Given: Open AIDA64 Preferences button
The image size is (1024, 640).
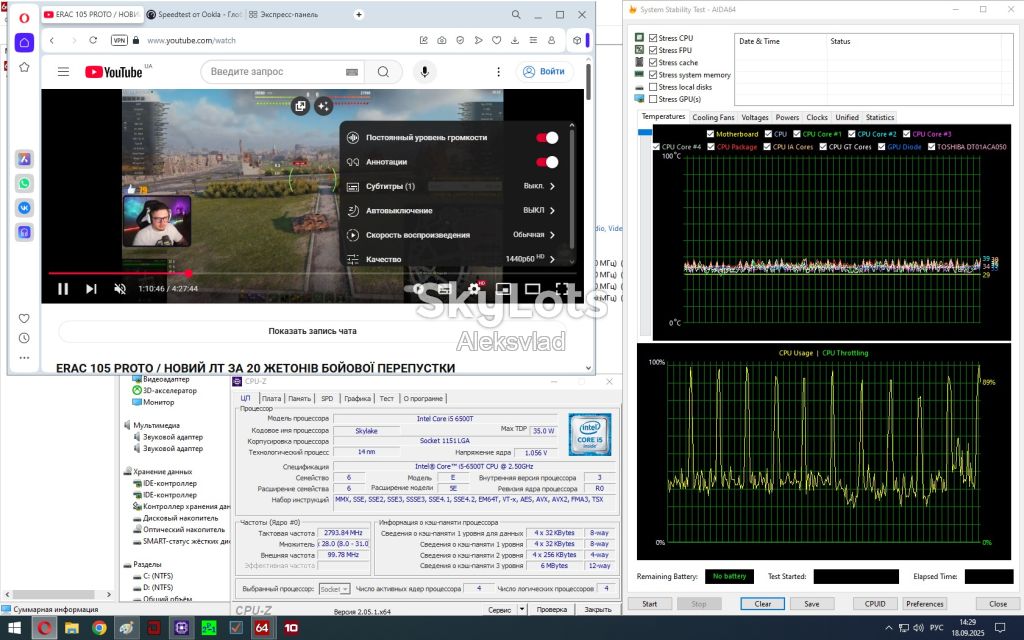Looking at the screenshot, I should click(x=925, y=604).
